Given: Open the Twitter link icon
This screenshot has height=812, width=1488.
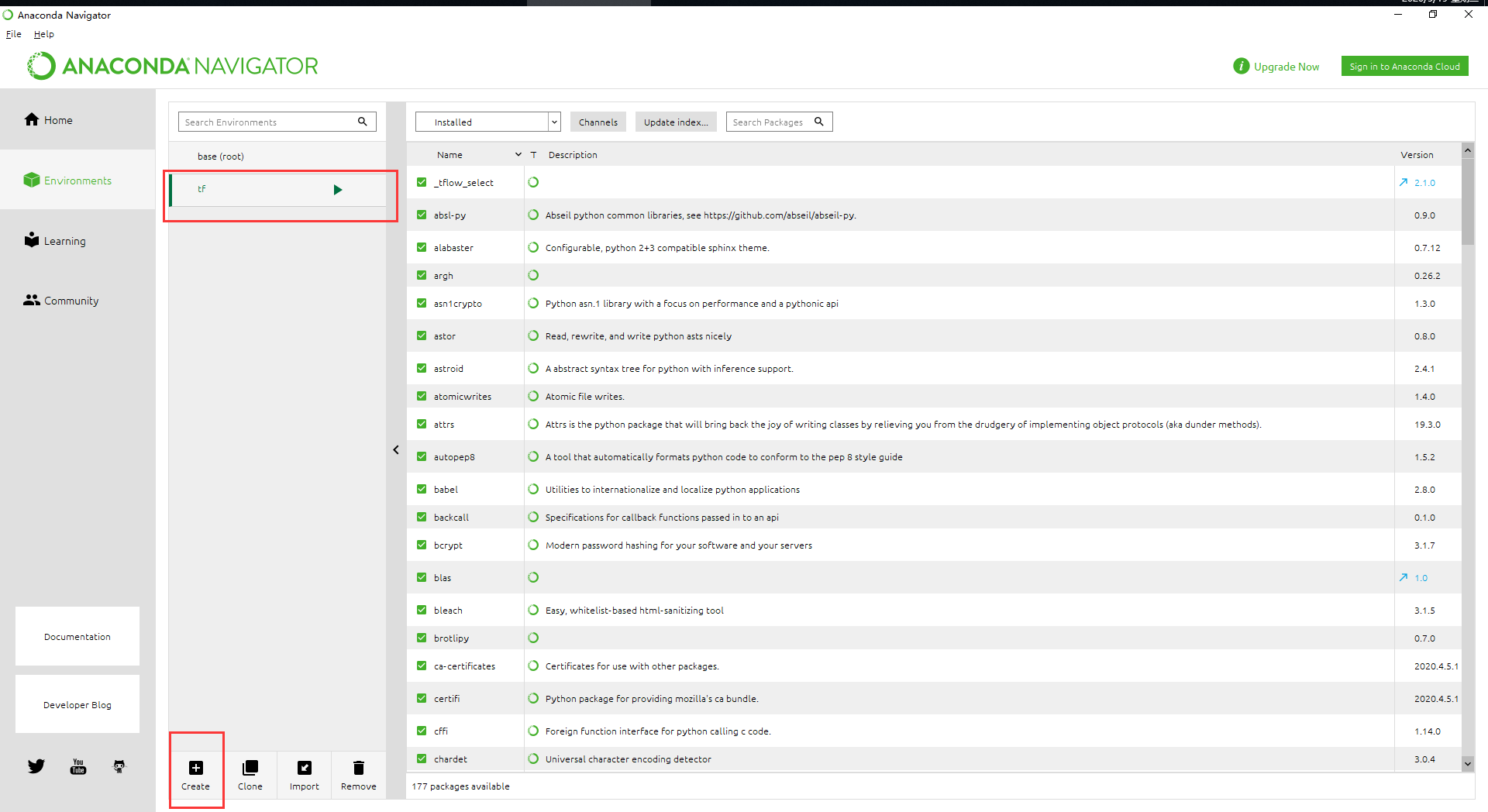Looking at the screenshot, I should [x=36, y=766].
